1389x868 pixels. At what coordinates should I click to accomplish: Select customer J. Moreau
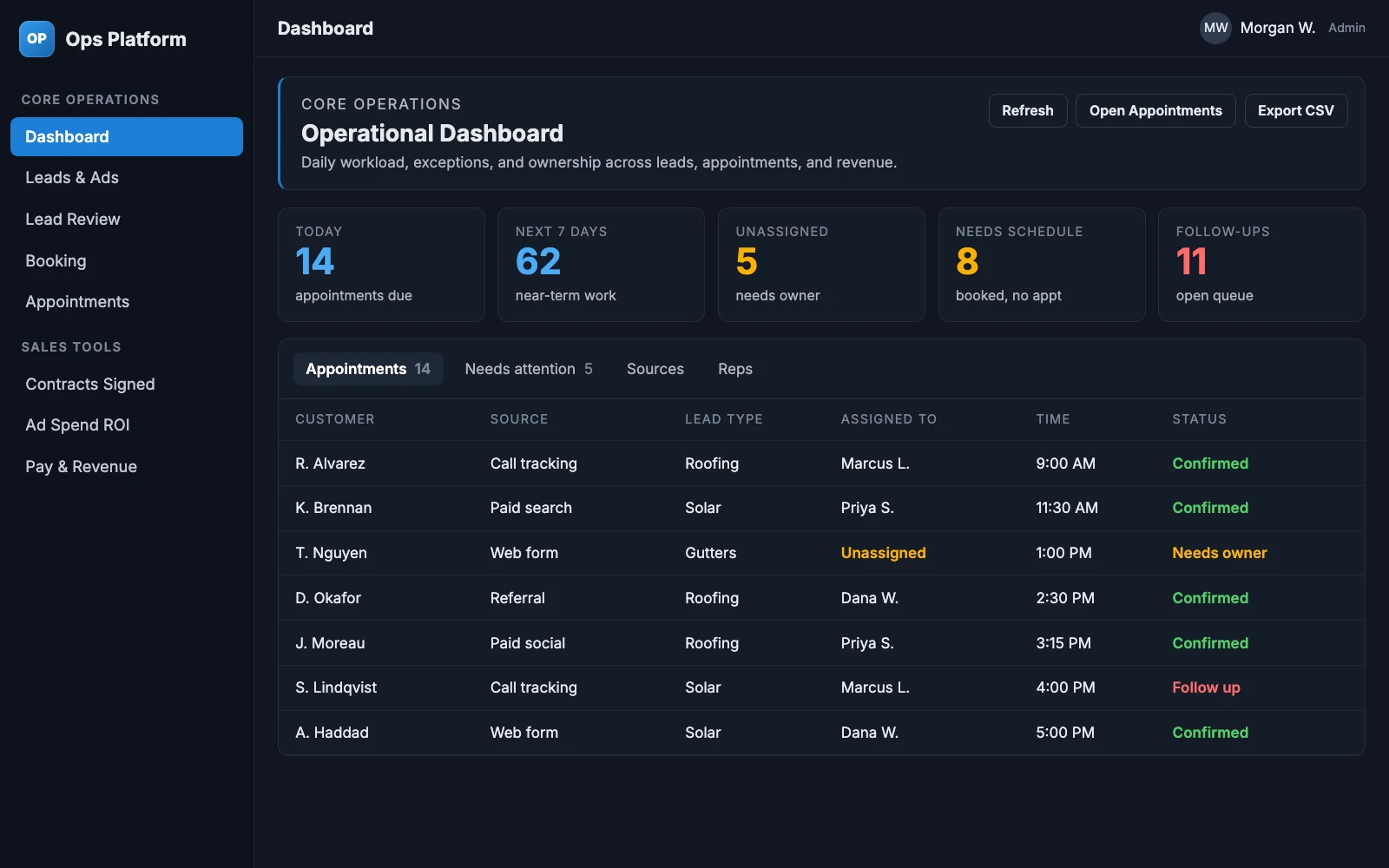click(x=330, y=643)
